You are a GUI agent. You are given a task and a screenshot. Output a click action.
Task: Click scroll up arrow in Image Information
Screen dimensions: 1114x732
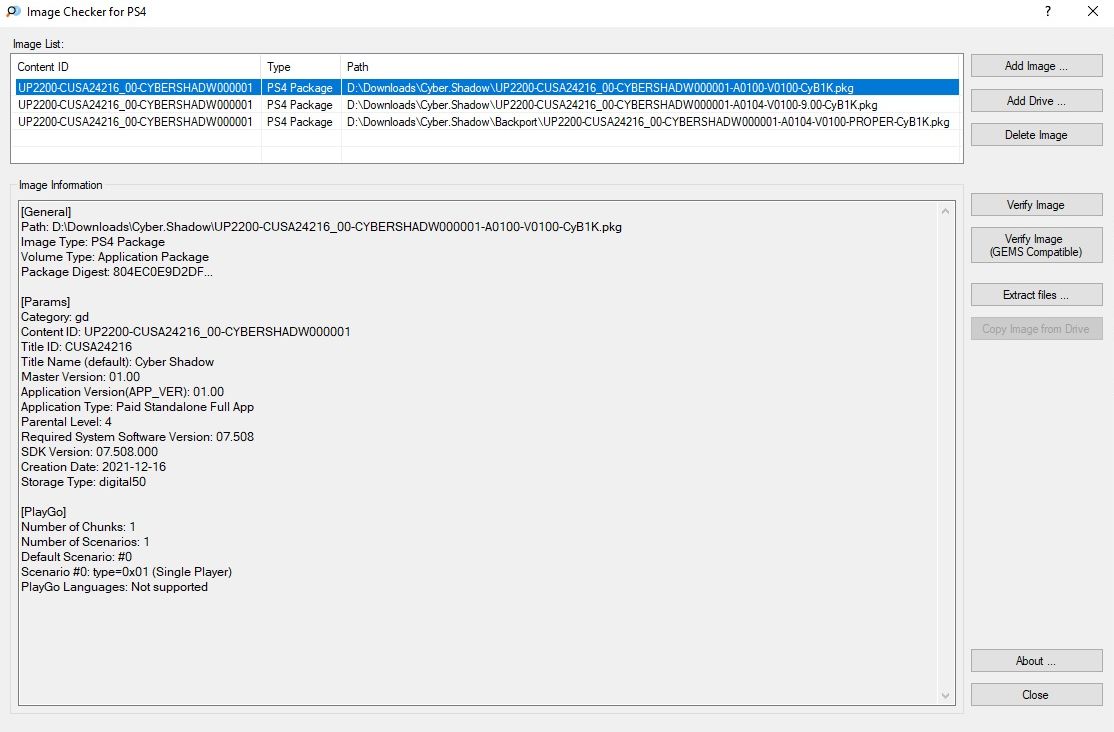[945, 211]
